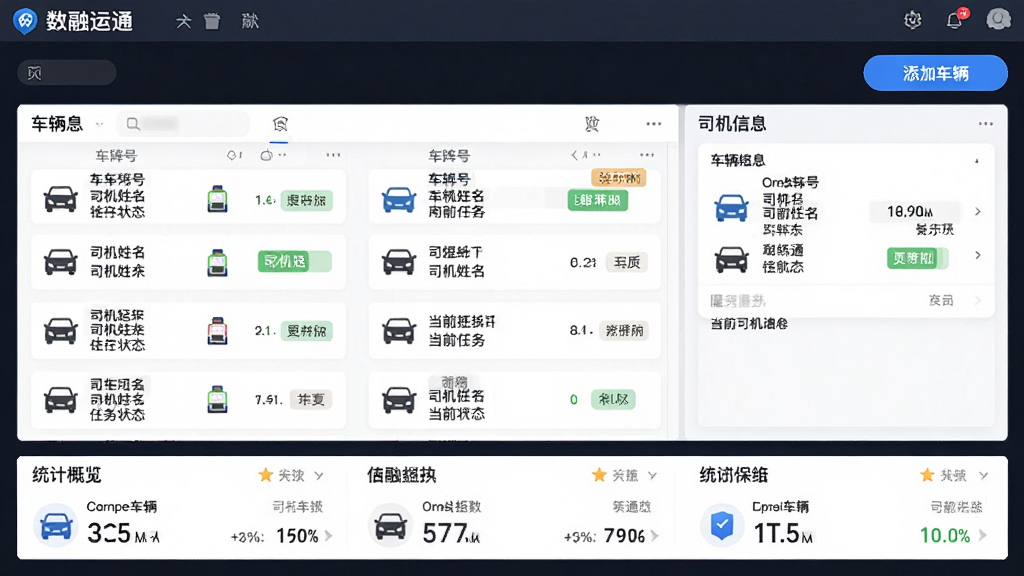1024x576 pixels.
Task: Click the car icon in the 7.91 card
Action: [60, 398]
